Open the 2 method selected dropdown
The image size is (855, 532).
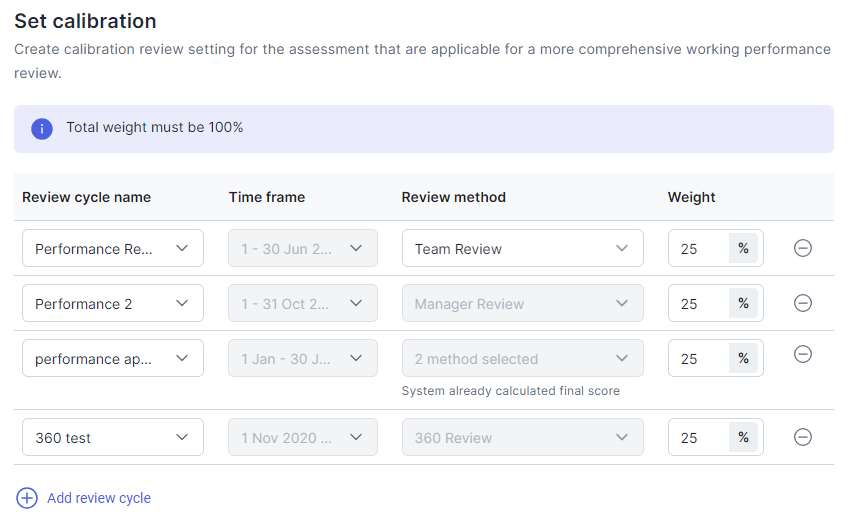tap(522, 358)
